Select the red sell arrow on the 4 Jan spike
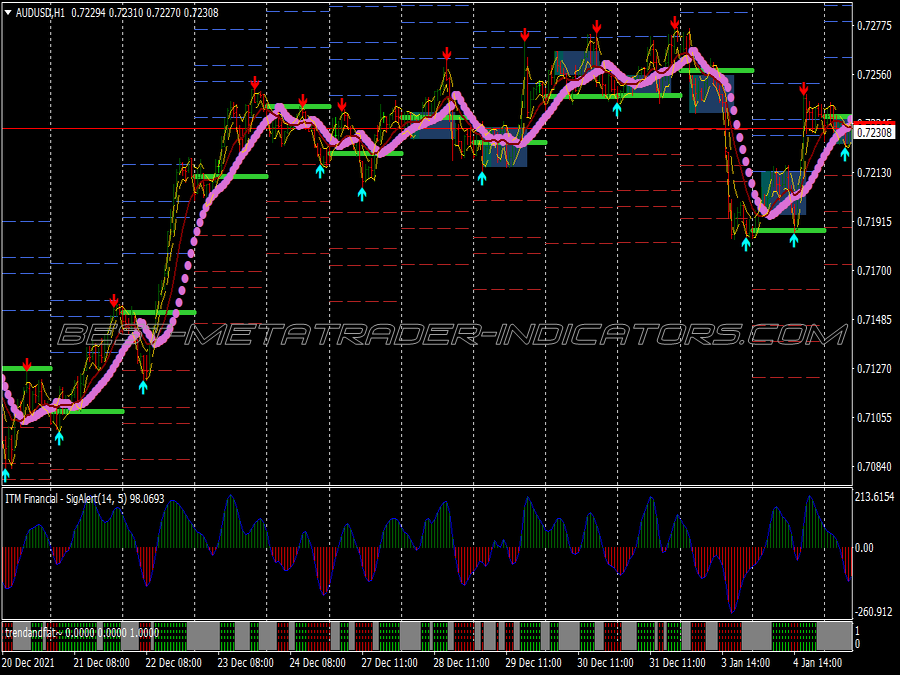This screenshot has width=900, height=675. (x=804, y=89)
